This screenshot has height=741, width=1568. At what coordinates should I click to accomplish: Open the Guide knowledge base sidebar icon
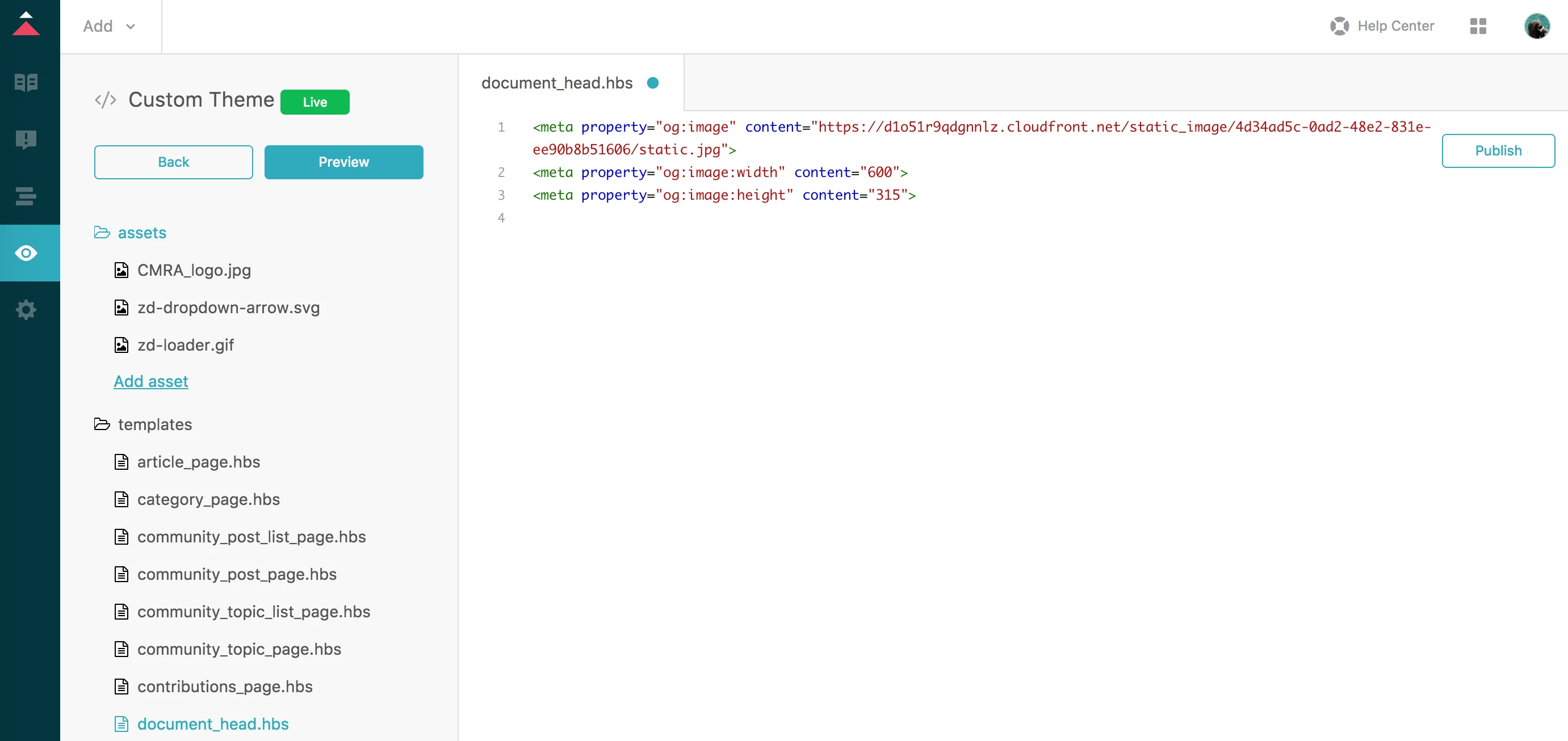click(x=26, y=82)
